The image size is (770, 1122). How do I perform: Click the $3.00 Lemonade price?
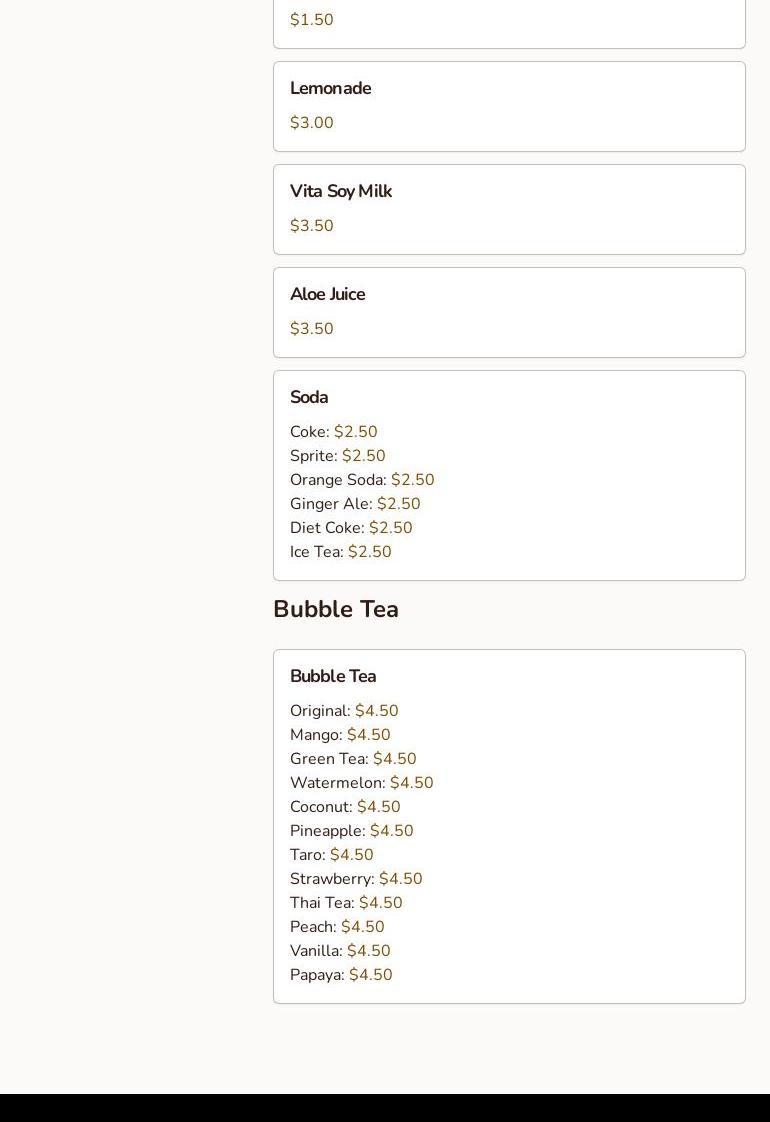tap(311, 122)
